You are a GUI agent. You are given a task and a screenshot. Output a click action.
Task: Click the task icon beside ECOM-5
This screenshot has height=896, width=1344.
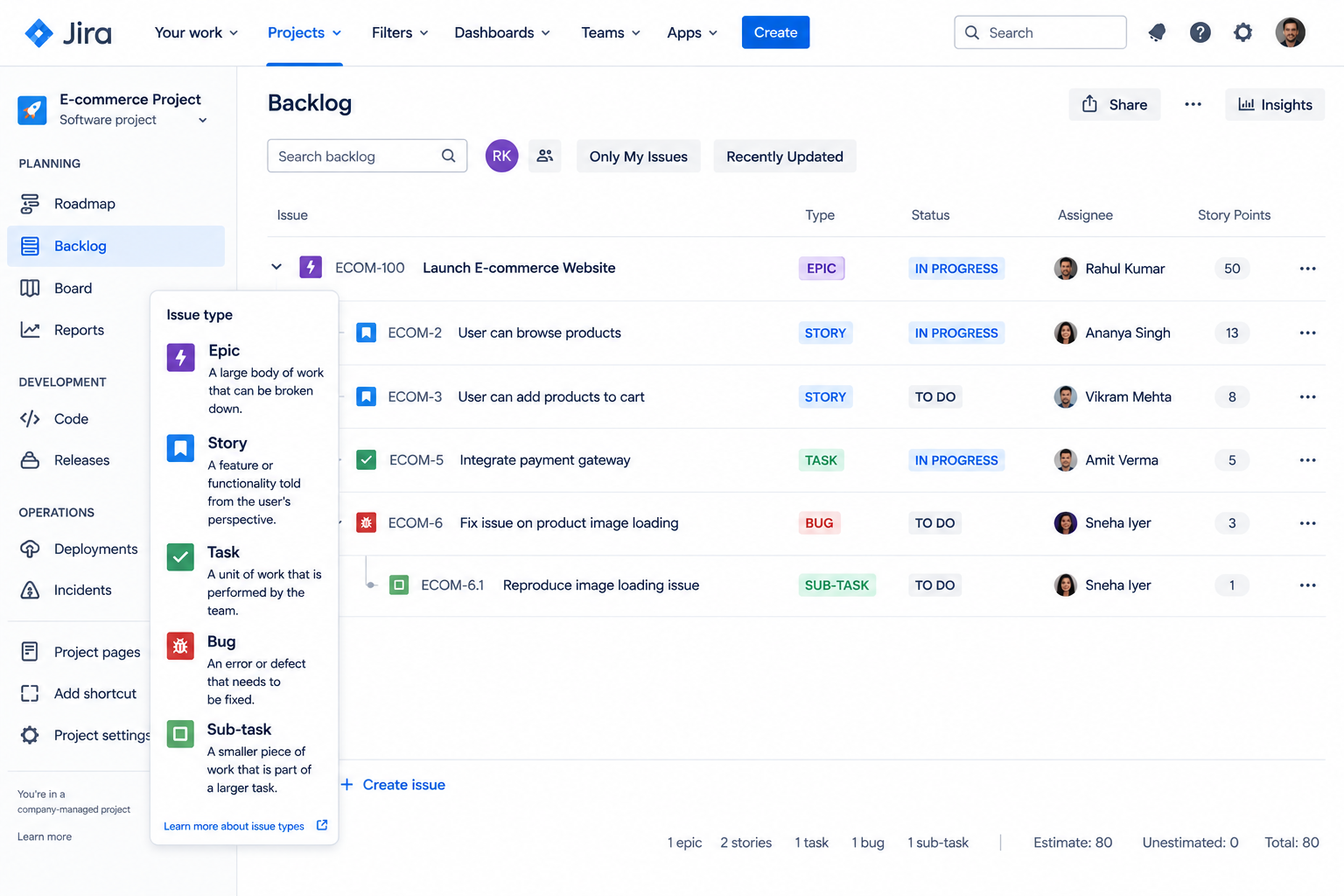click(367, 459)
